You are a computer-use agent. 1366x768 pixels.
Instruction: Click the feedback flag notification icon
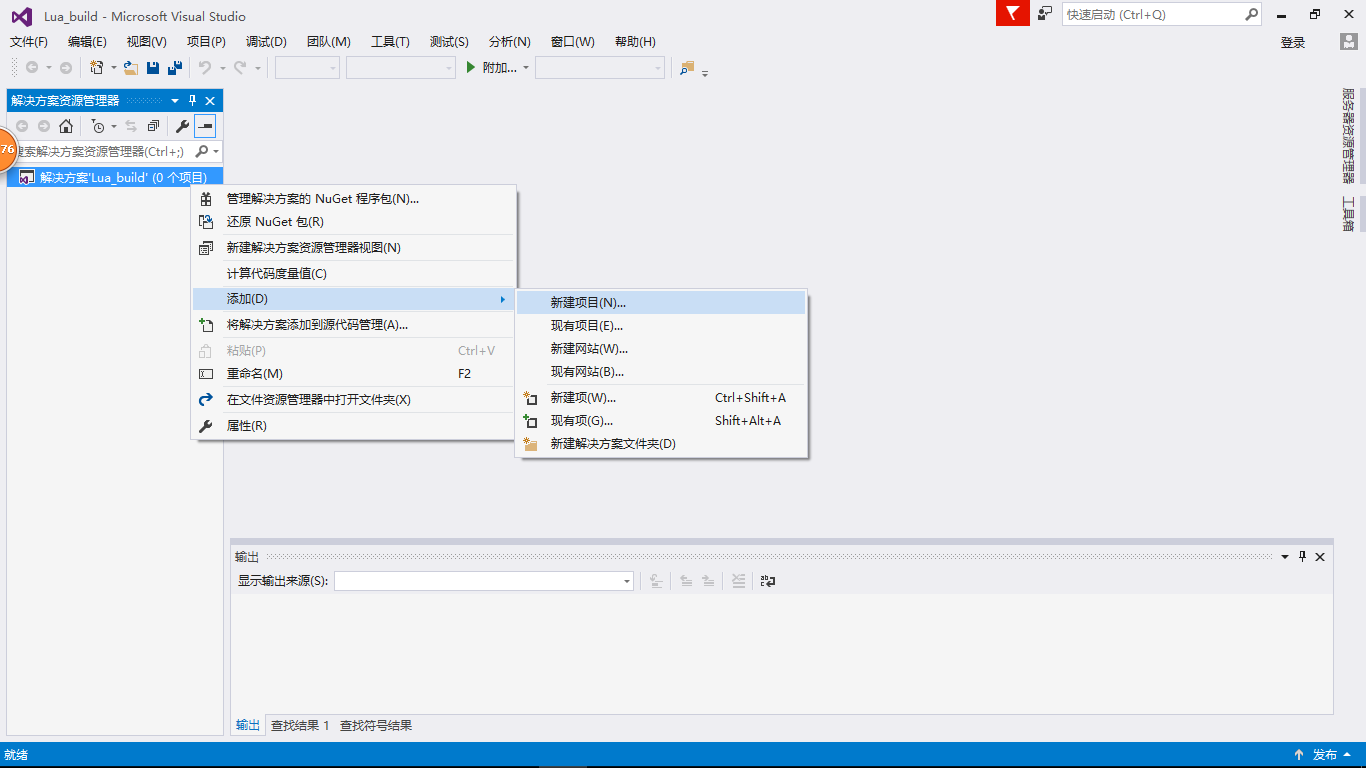click(1013, 13)
